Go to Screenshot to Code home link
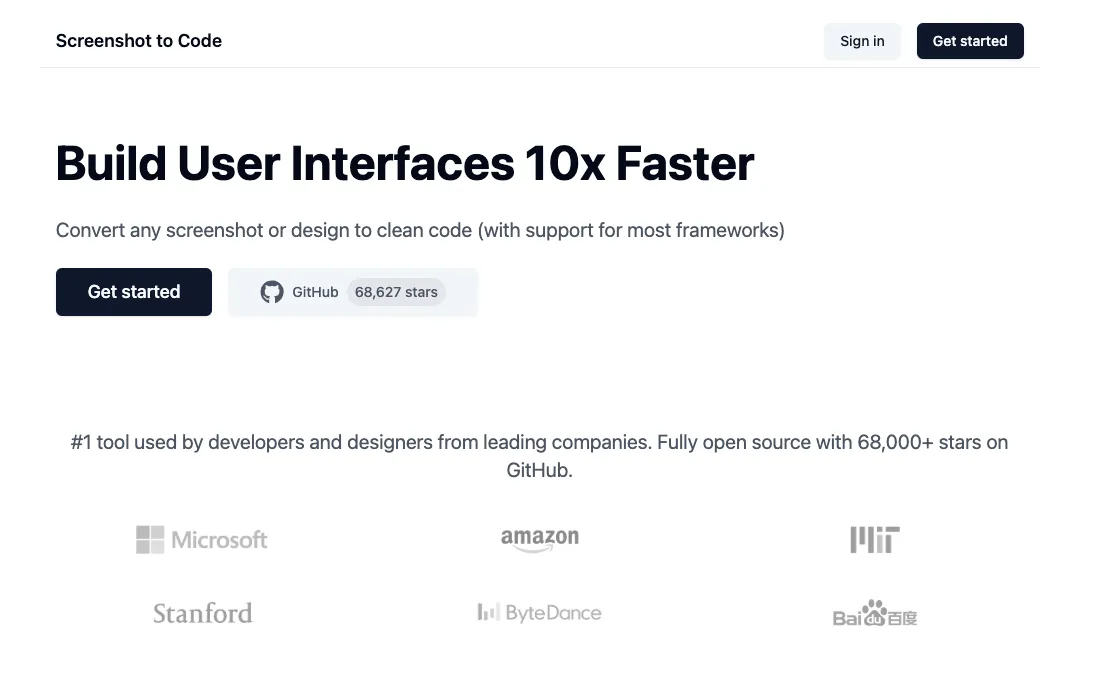 (138, 41)
